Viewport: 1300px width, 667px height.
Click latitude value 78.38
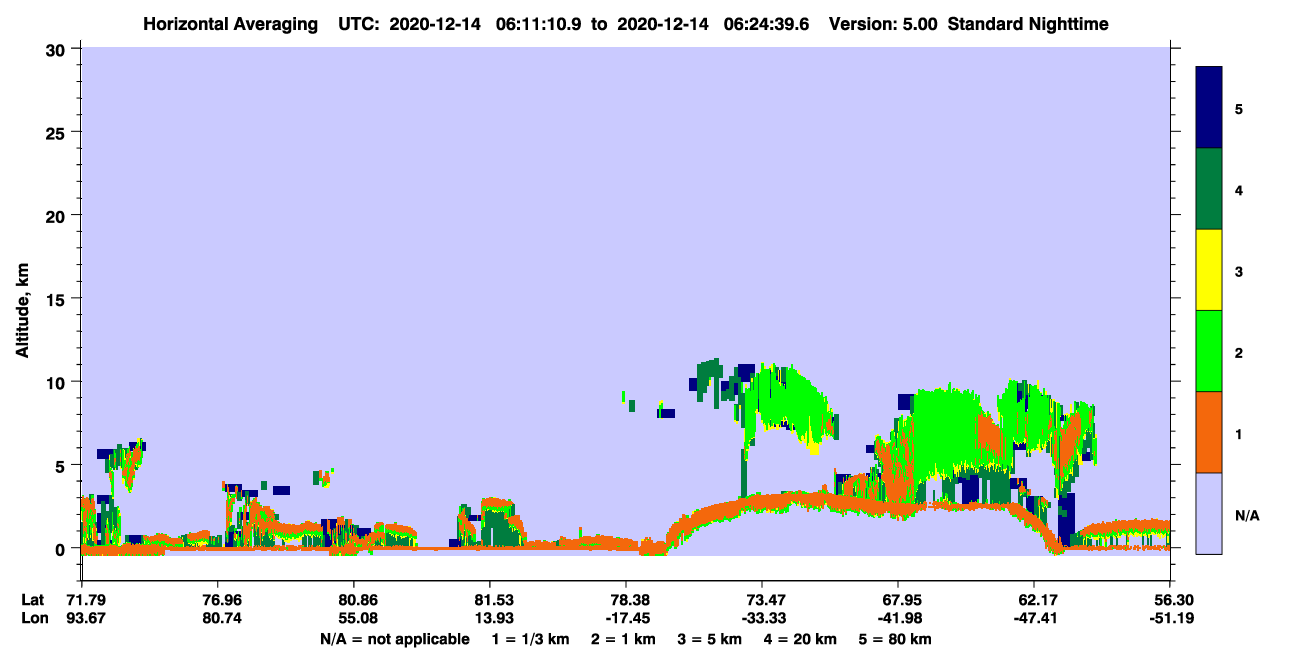tap(626, 600)
